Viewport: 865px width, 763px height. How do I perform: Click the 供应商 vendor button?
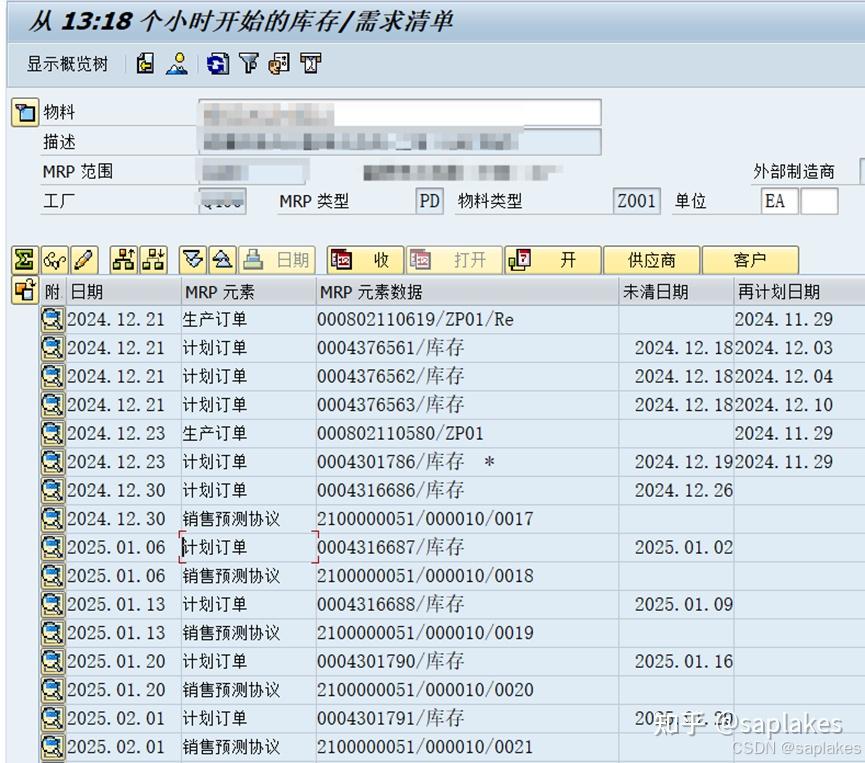click(652, 259)
